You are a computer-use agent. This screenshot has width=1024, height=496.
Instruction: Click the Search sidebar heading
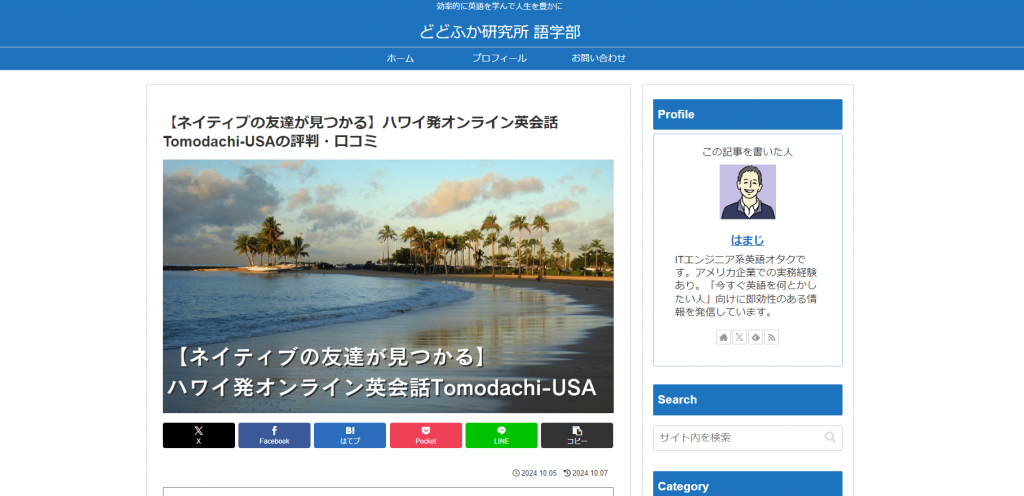(748, 399)
